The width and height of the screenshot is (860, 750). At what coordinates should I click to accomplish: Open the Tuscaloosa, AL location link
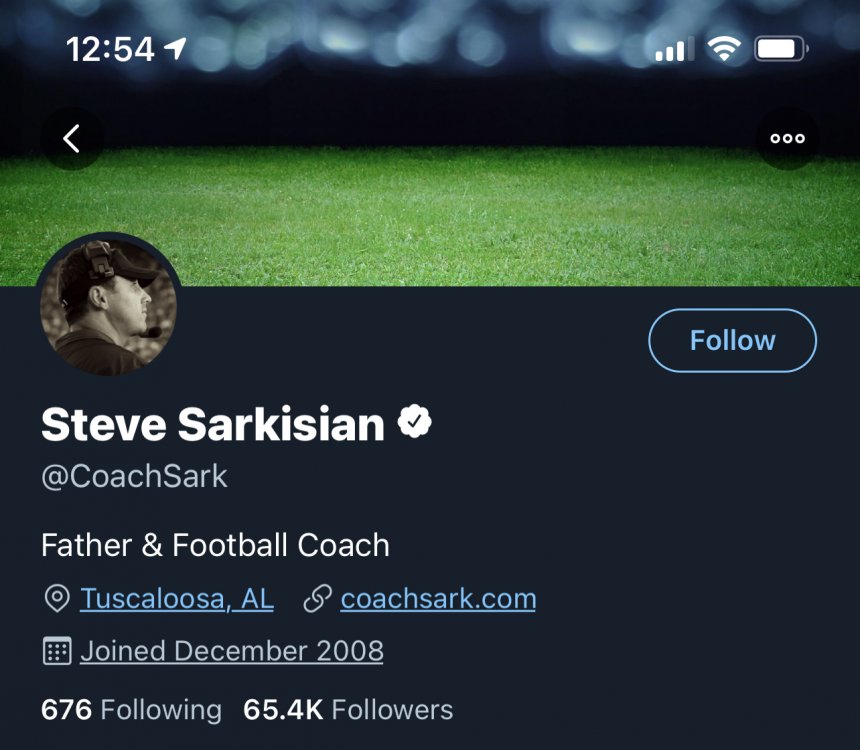pyautogui.click(x=177, y=599)
